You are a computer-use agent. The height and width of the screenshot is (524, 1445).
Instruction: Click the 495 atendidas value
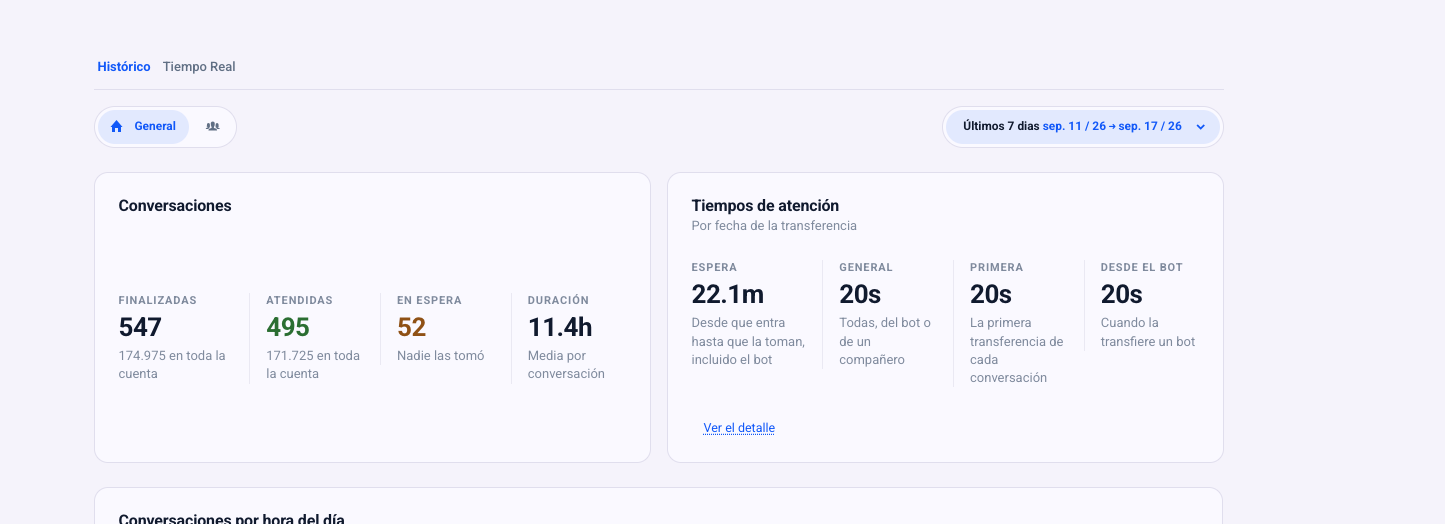pyautogui.click(x=288, y=327)
